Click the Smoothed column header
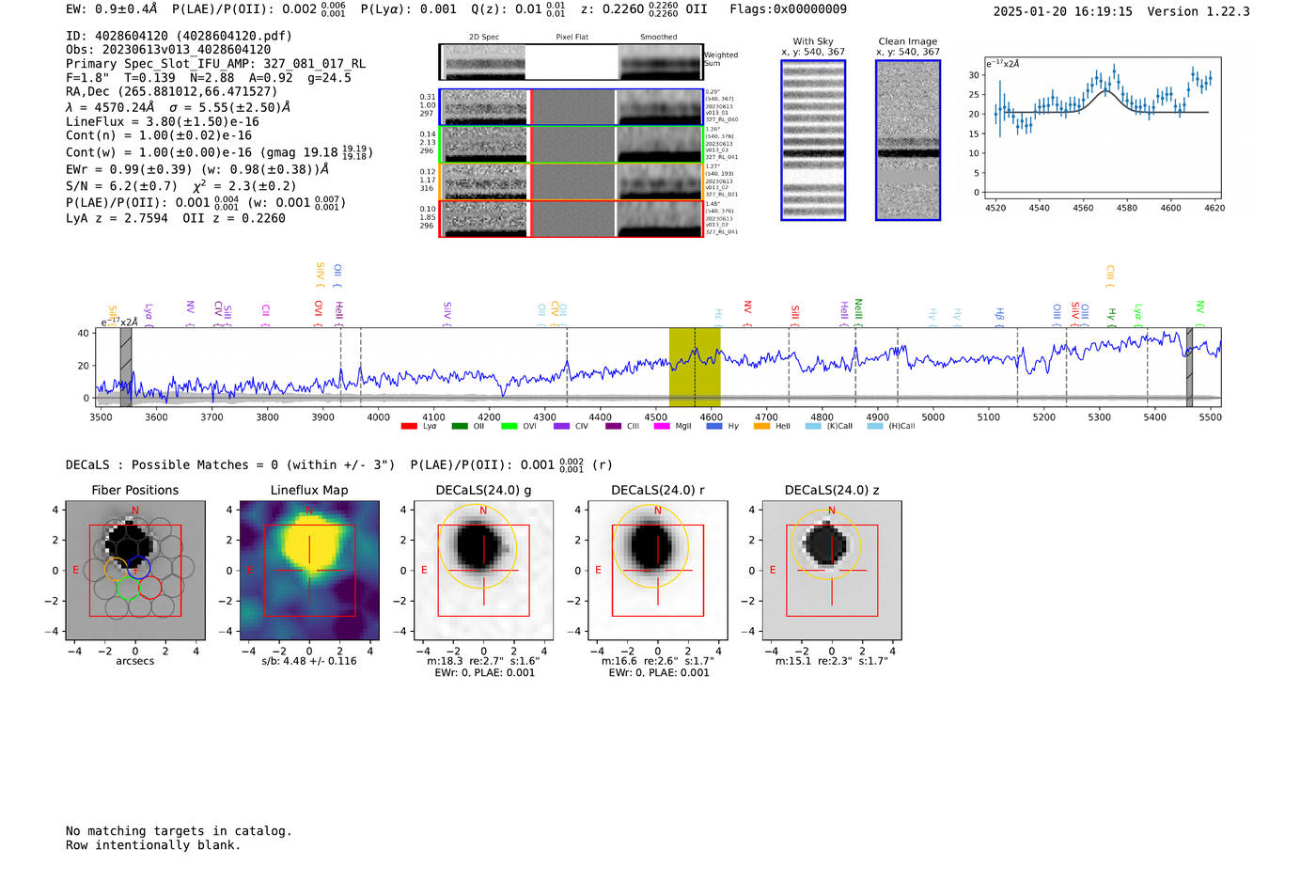The width and height of the screenshot is (1316, 896). click(x=659, y=38)
